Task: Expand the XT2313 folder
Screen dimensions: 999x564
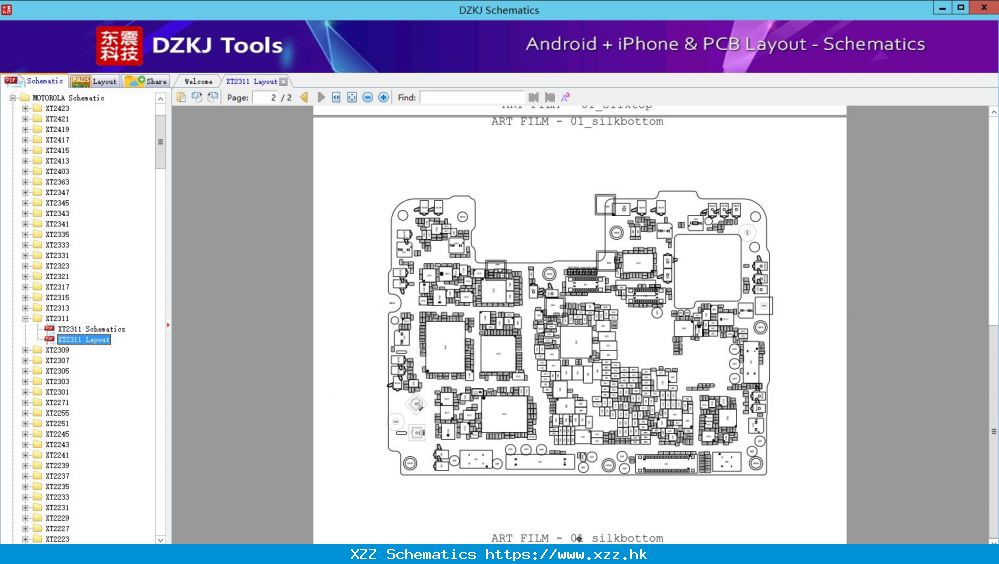Action: (25, 308)
